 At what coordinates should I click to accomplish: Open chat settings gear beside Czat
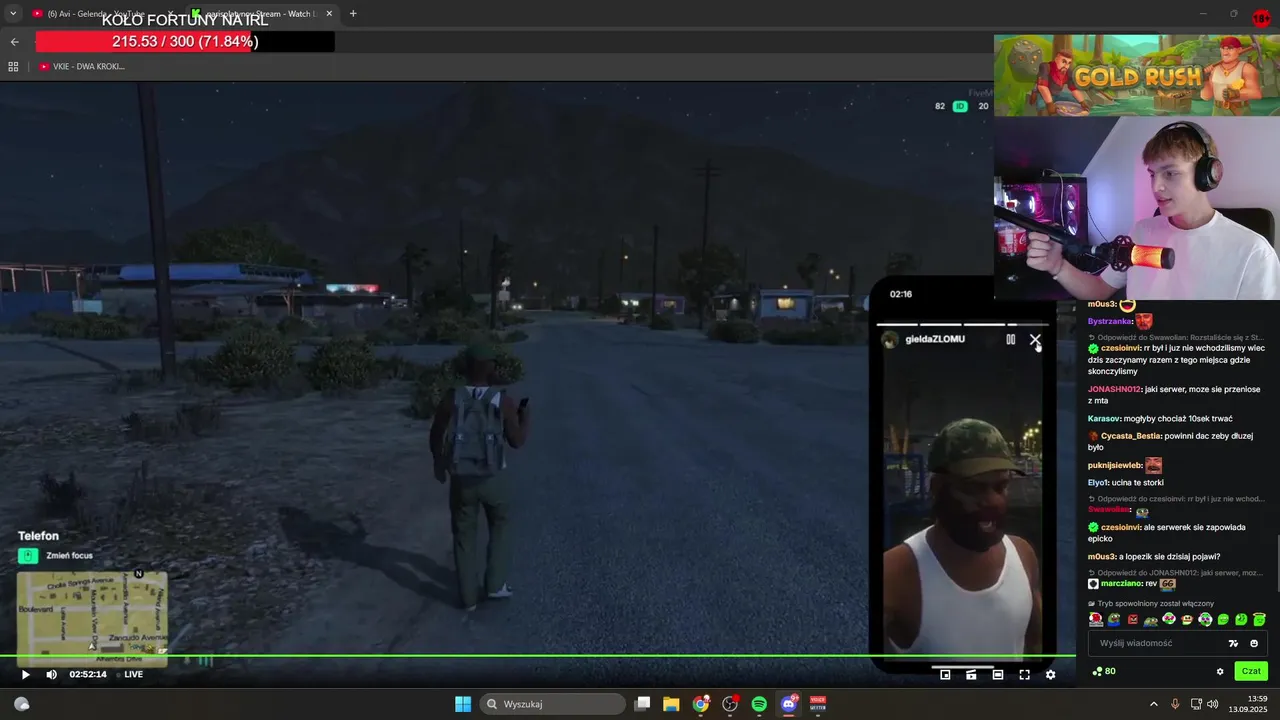click(x=1219, y=671)
